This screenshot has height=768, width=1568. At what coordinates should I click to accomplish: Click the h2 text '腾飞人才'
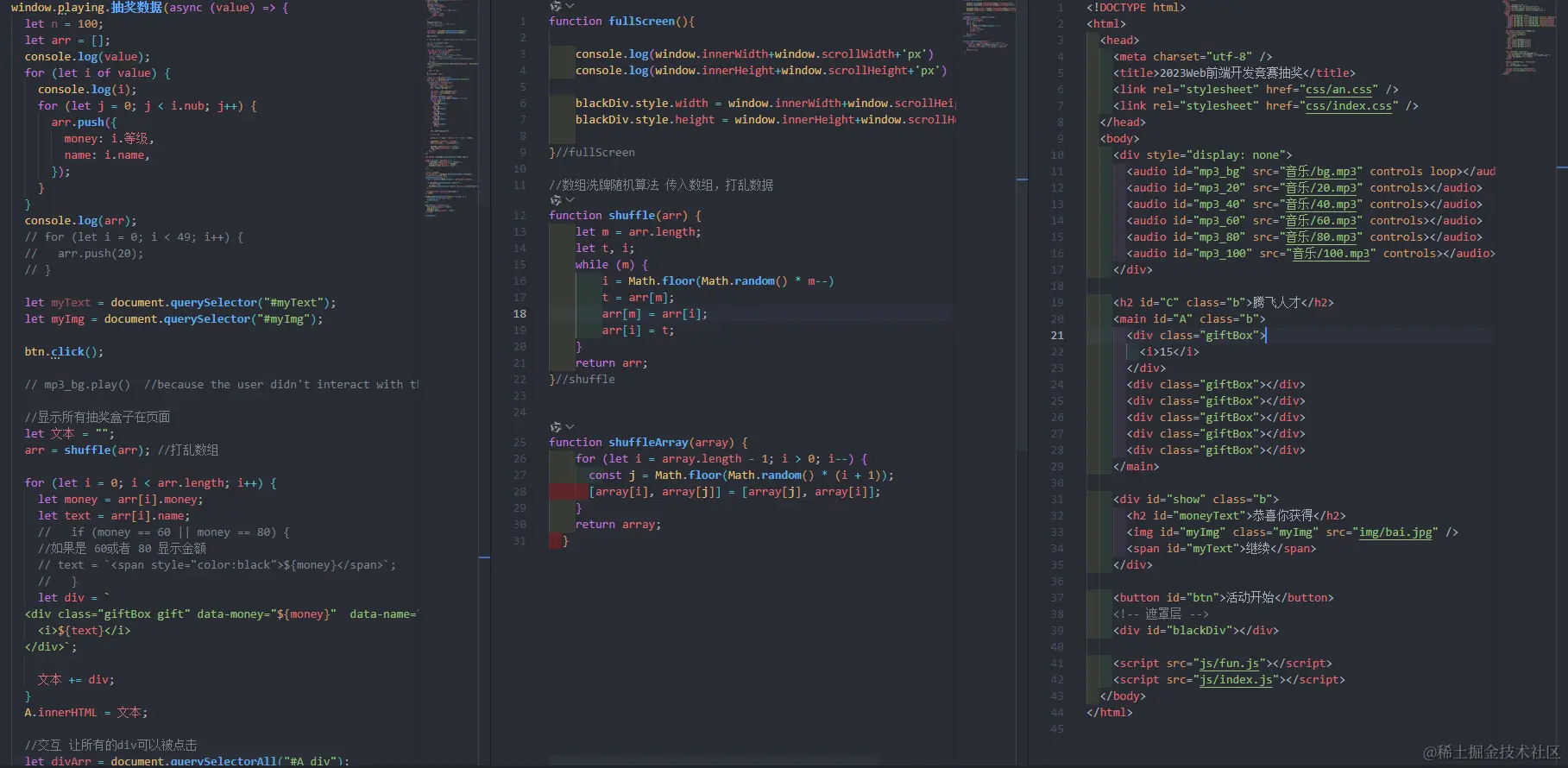point(1276,303)
